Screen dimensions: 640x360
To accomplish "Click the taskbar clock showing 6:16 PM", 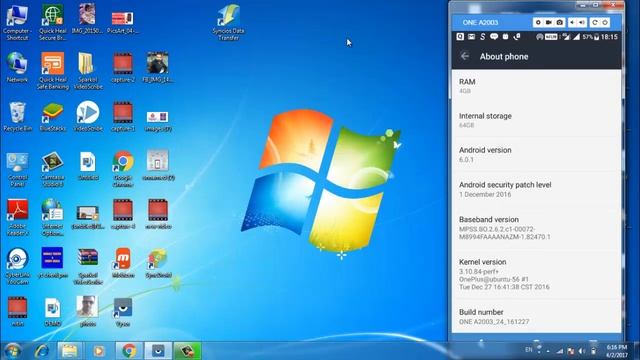I will (616, 351).
